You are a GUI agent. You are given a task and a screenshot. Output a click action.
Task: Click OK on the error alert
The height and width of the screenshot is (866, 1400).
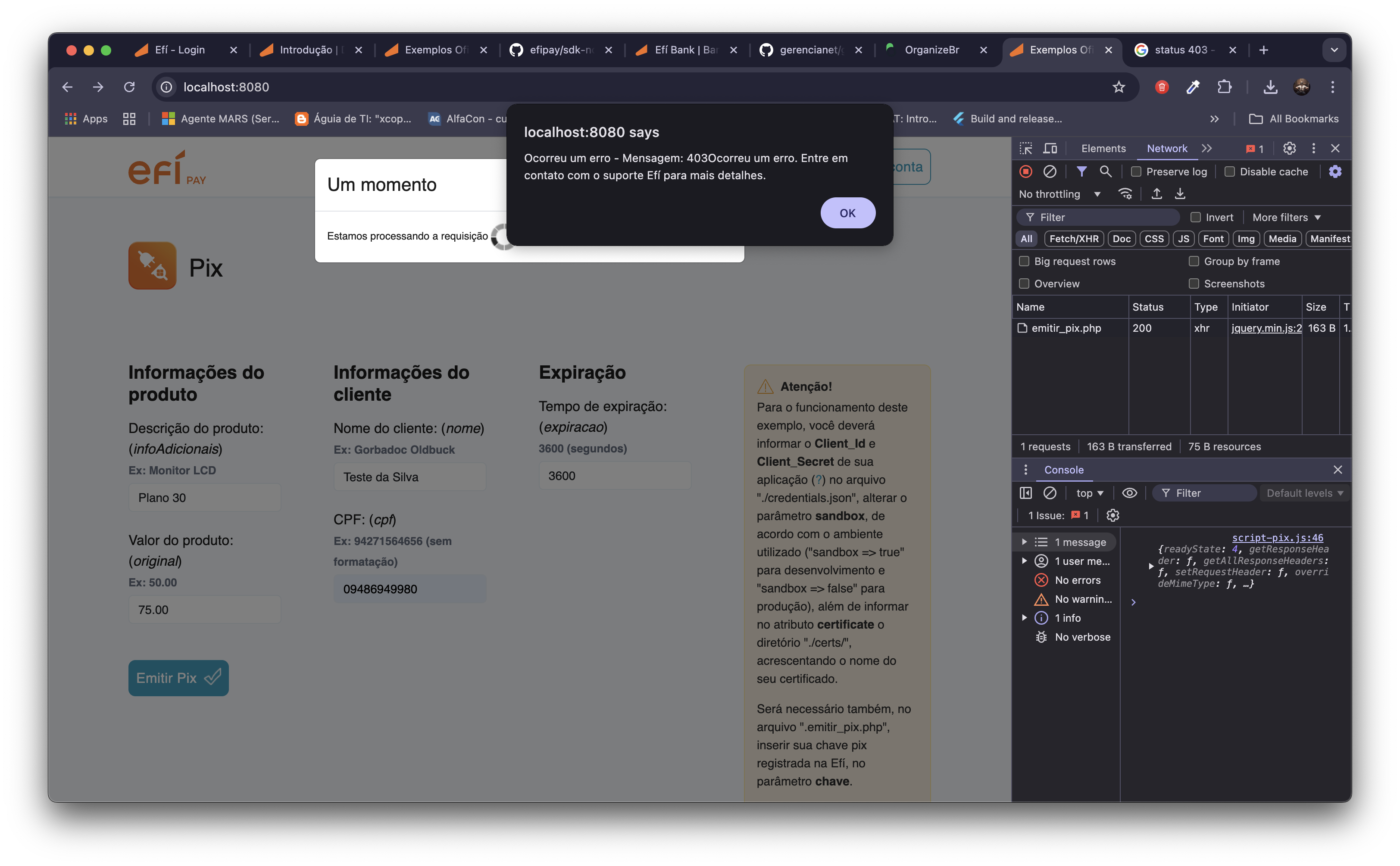click(848, 213)
